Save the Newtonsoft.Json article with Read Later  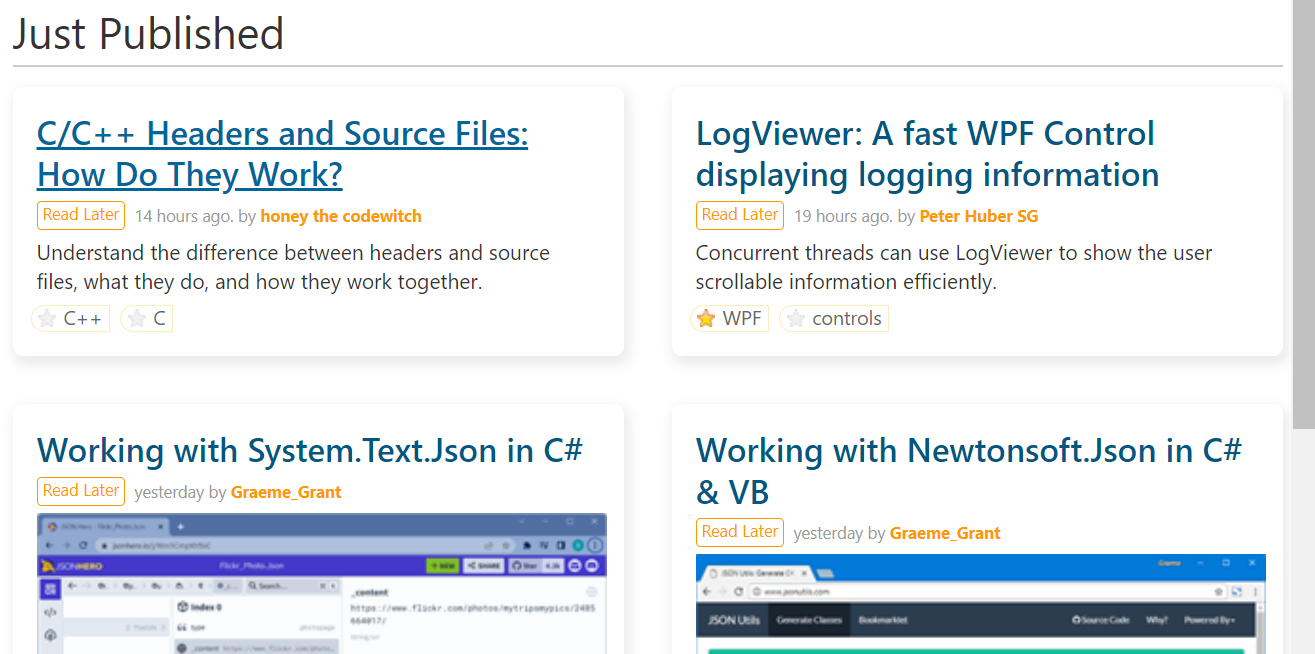(x=740, y=532)
